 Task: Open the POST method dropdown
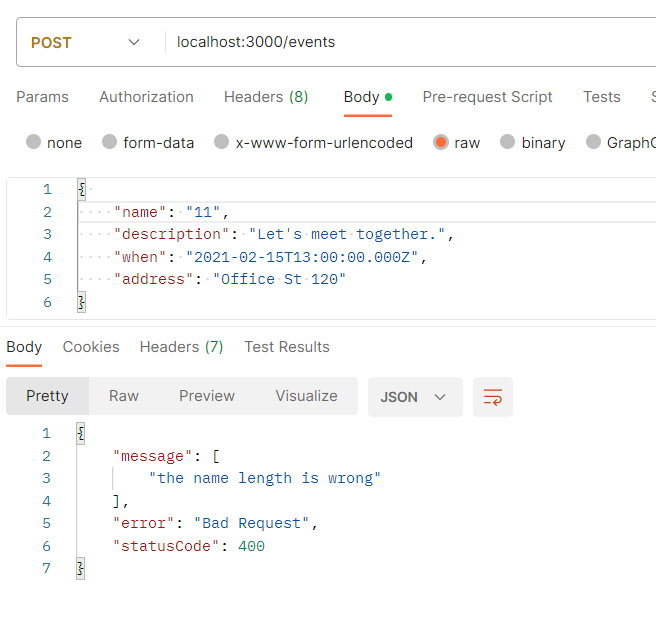coord(86,42)
